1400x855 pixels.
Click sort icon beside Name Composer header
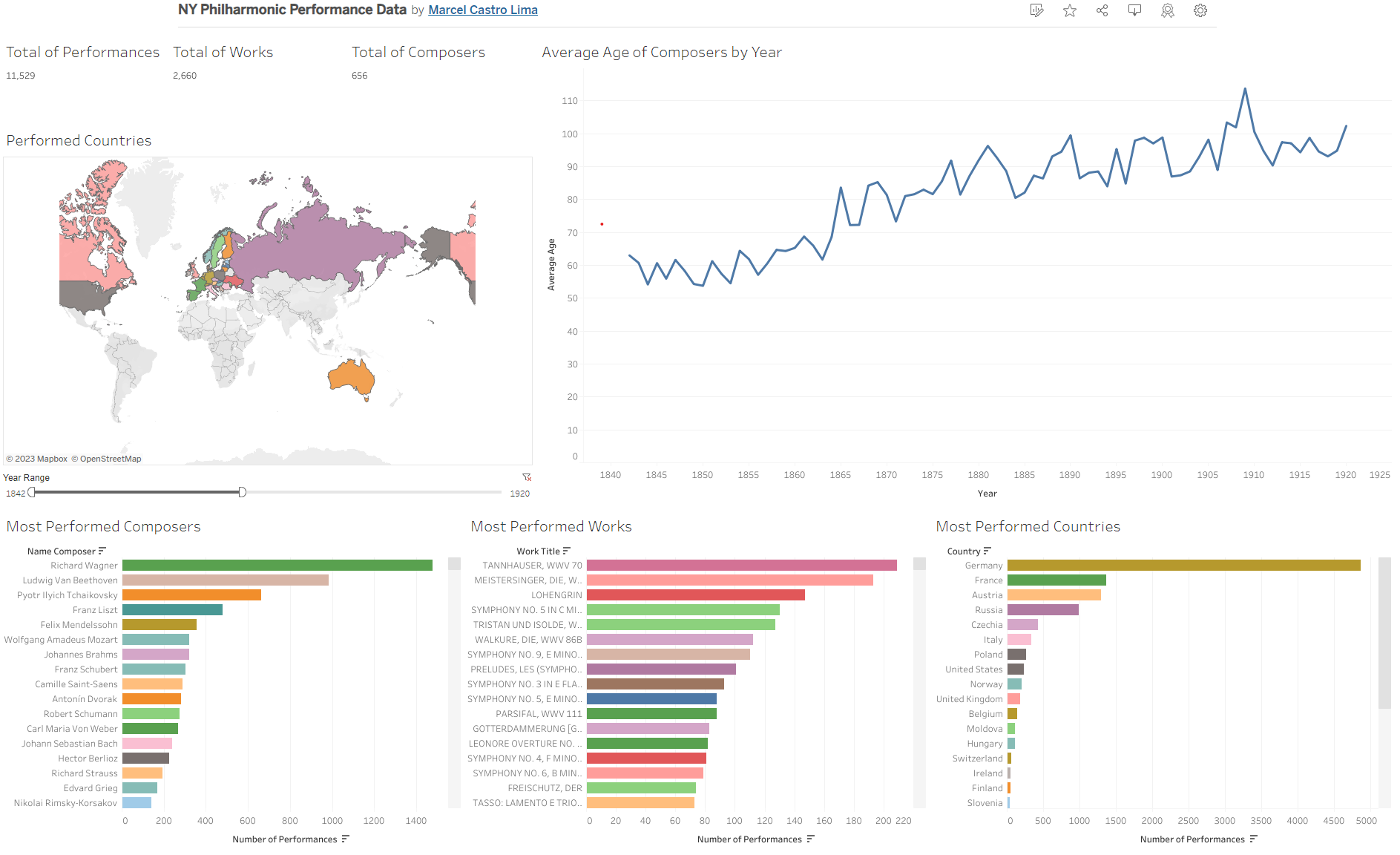coord(102,551)
